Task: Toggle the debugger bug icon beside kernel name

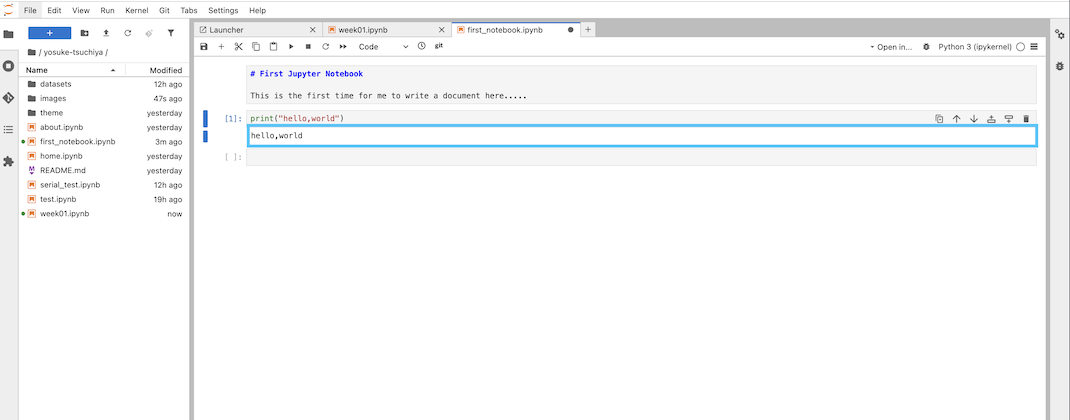Action: click(926, 47)
